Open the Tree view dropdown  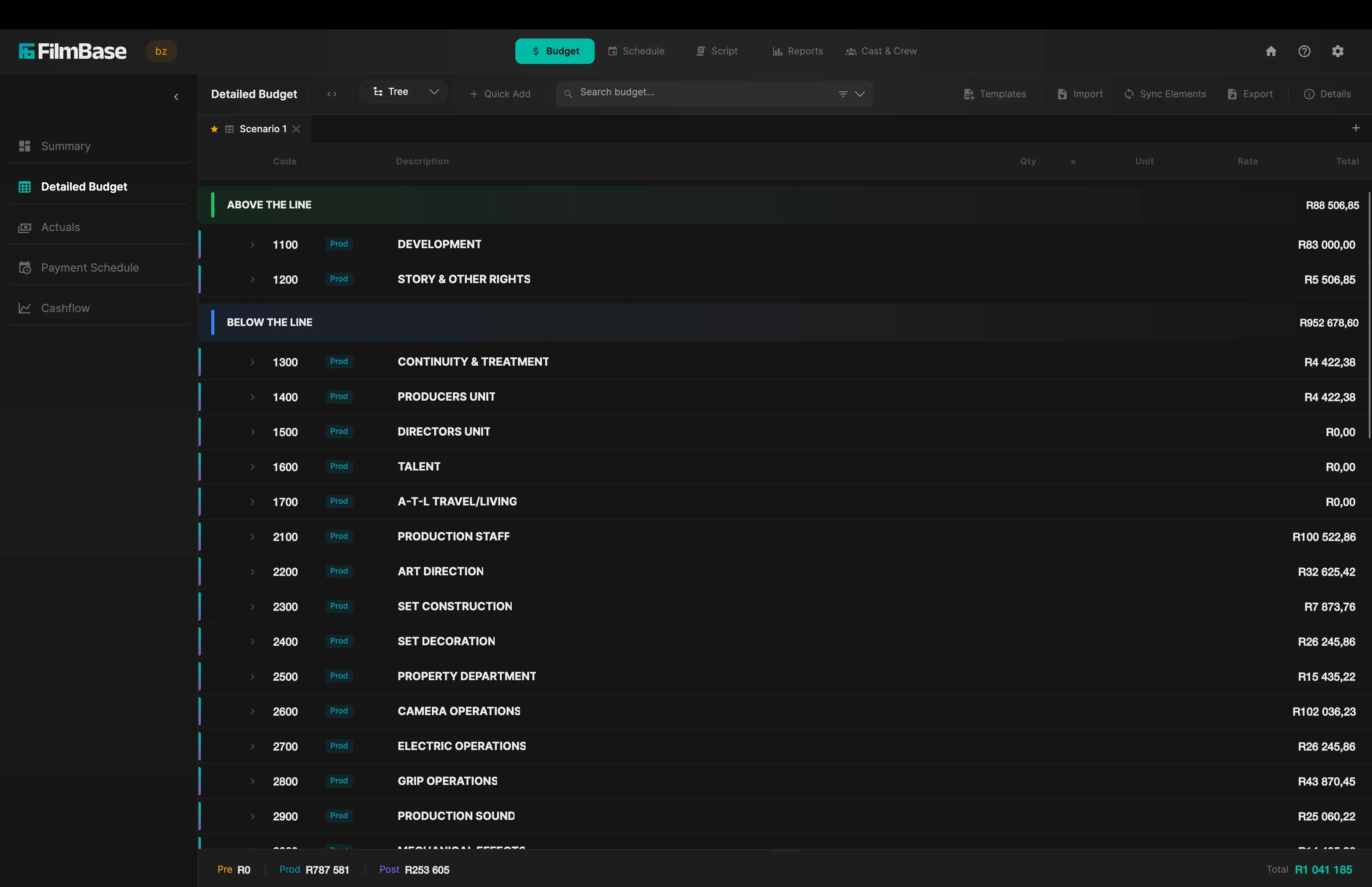403,92
